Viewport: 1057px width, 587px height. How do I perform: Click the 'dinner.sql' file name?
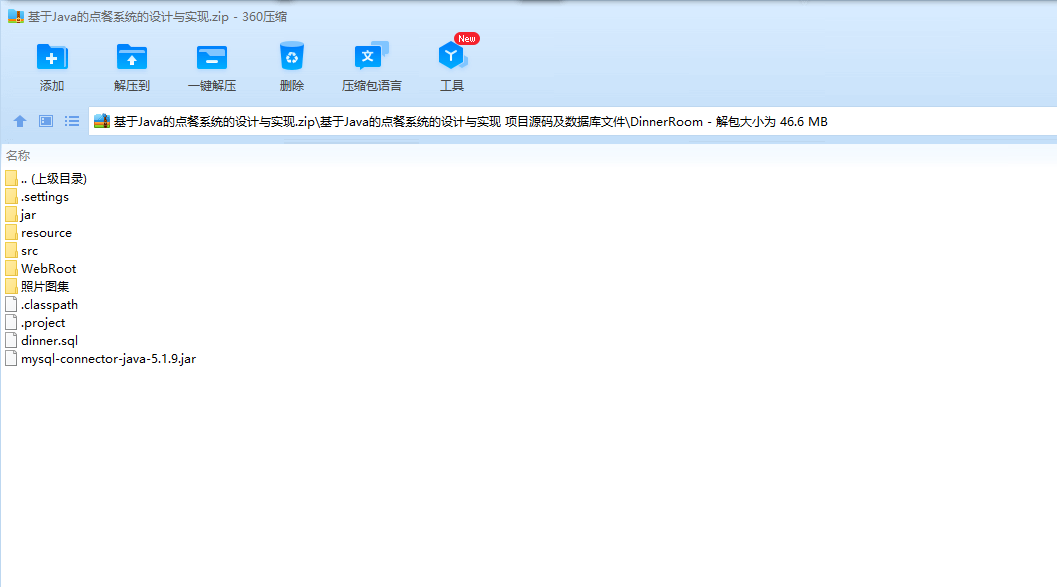pos(49,341)
